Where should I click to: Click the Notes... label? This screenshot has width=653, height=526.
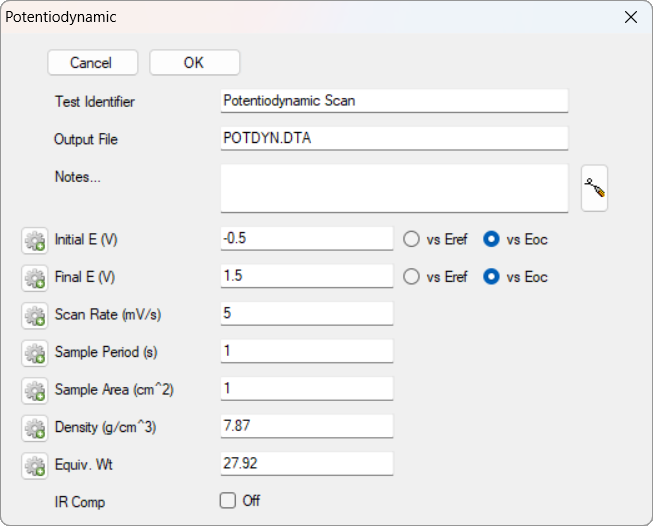(x=78, y=177)
